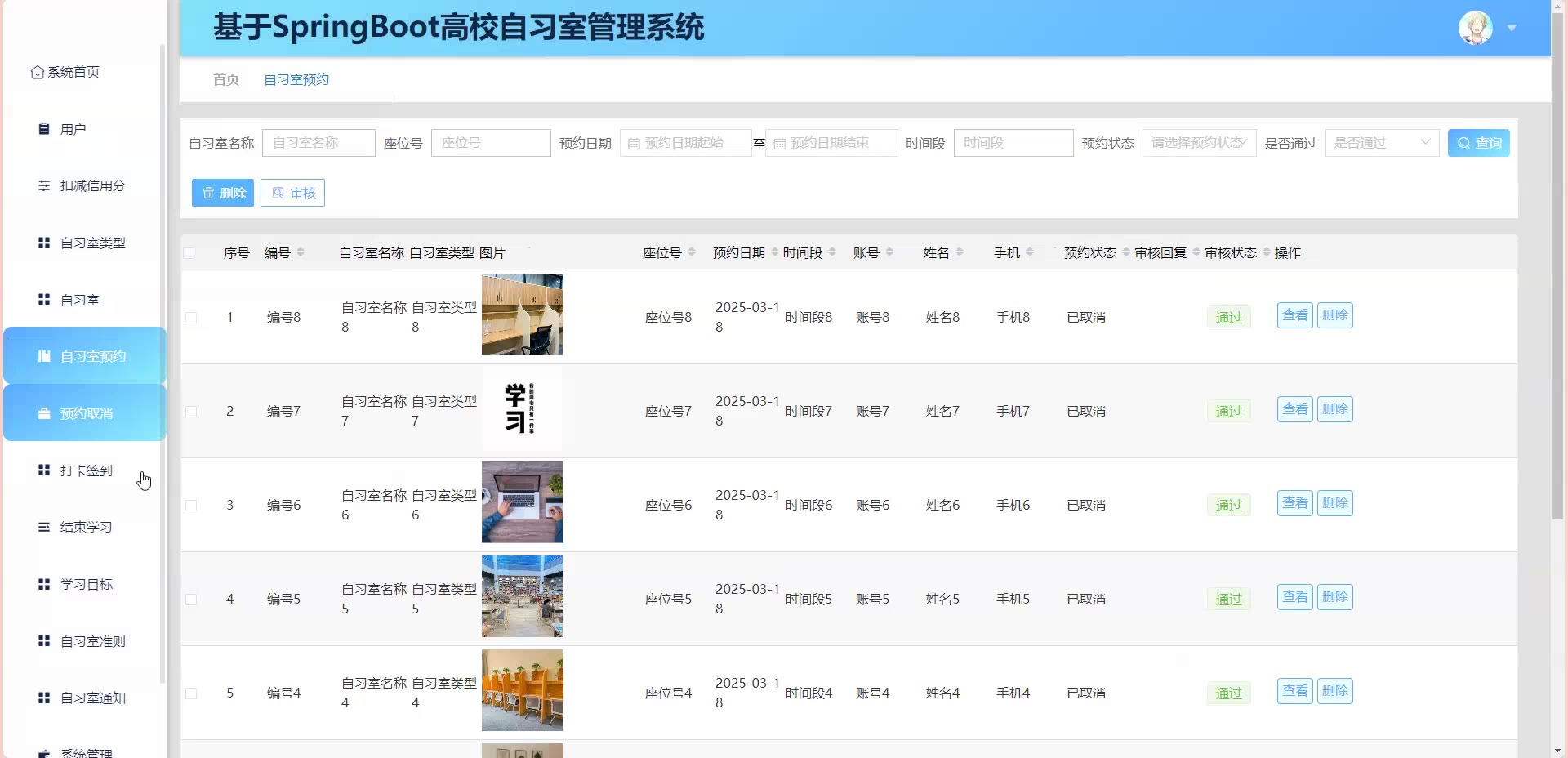Open 自习室准则 in the sidebar menu
Screen dimensions: 1568x758
point(92,641)
